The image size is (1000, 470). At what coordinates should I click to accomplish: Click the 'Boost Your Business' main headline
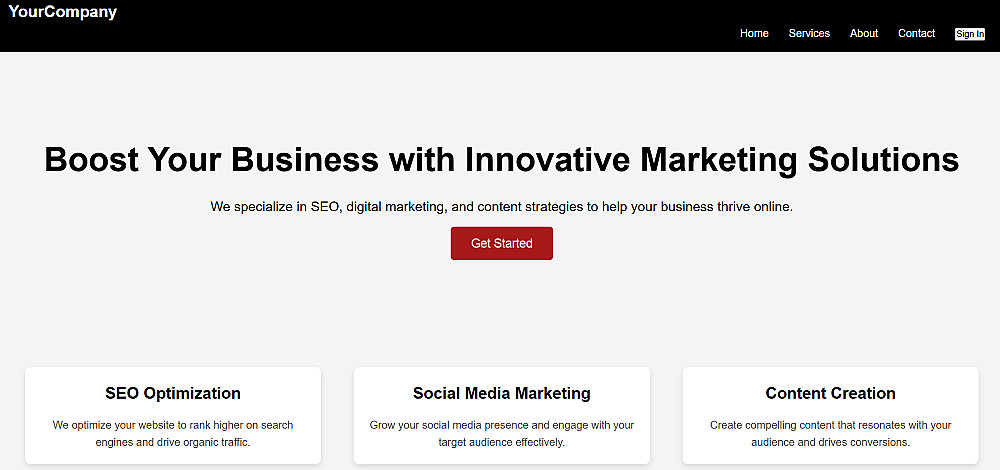(501, 160)
